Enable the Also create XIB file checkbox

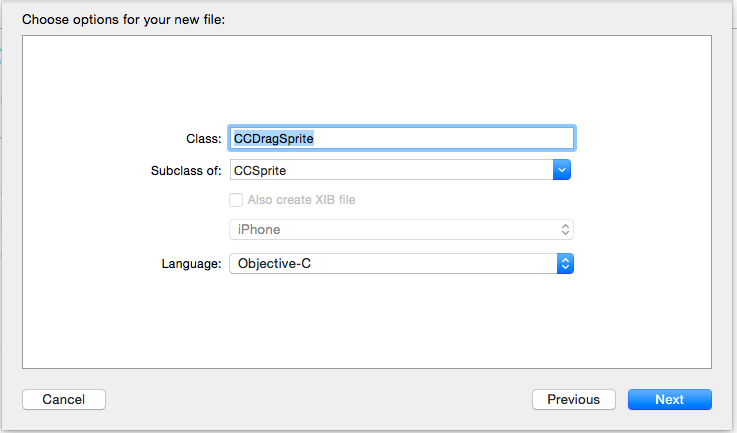click(x=236, y=200)
